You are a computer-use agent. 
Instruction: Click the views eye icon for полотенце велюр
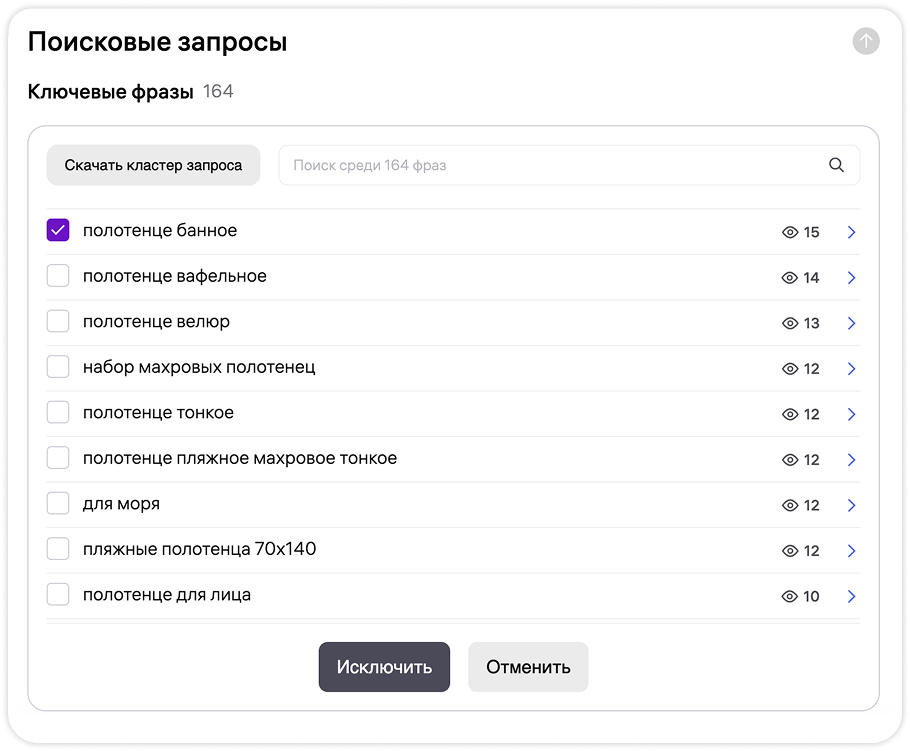(789, 322)
